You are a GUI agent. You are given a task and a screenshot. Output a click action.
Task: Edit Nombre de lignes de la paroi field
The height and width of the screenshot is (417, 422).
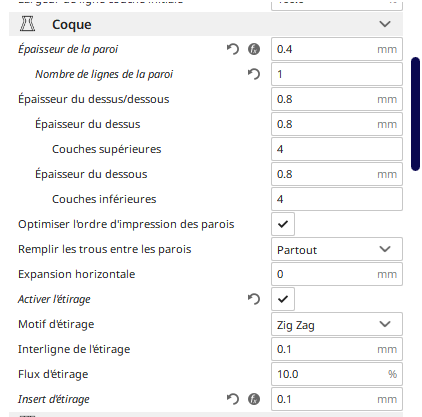coord(337,74)
